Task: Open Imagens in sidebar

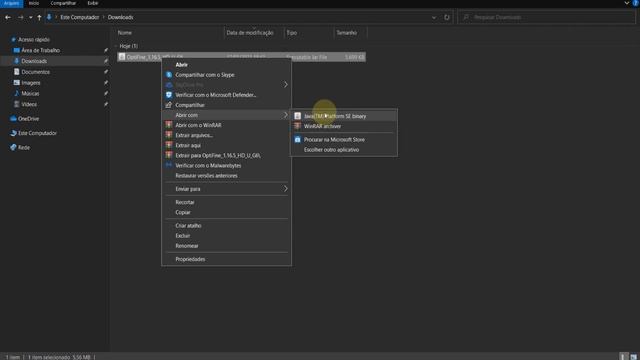Action: point(31,83)
